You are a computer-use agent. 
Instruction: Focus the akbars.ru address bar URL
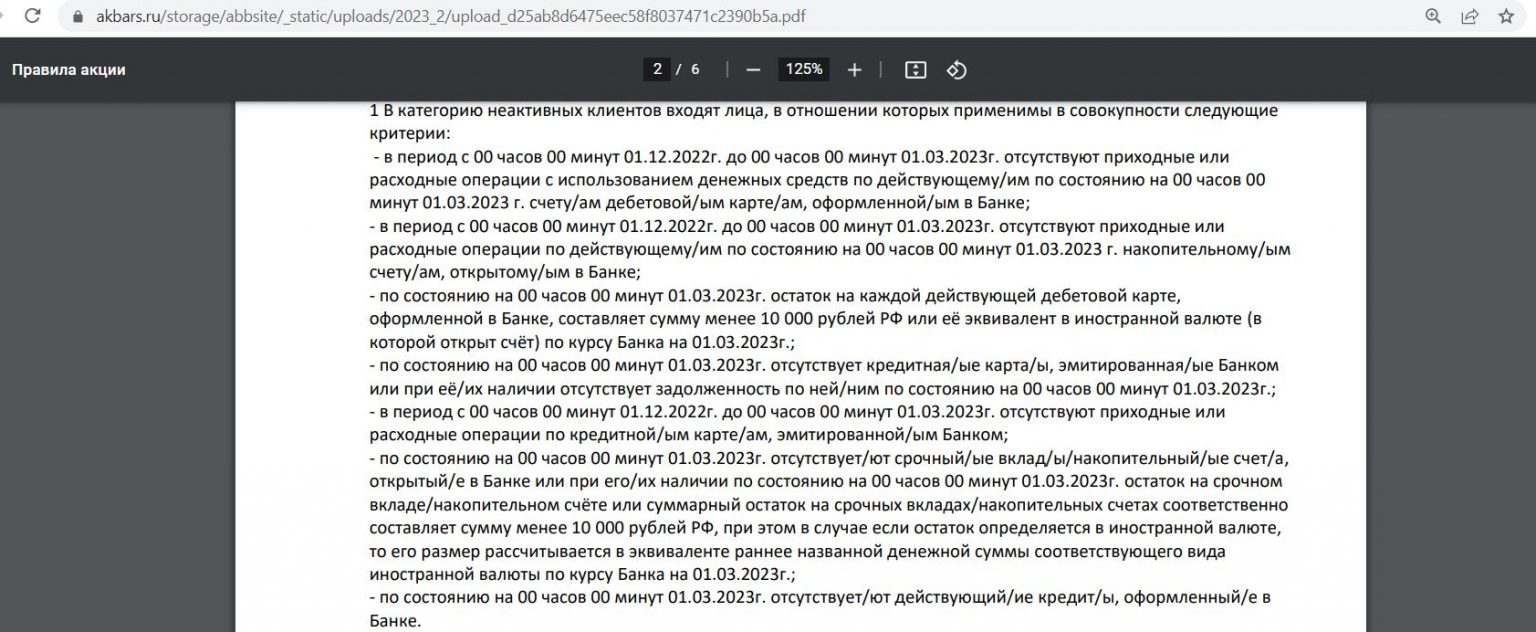(450, 17)
